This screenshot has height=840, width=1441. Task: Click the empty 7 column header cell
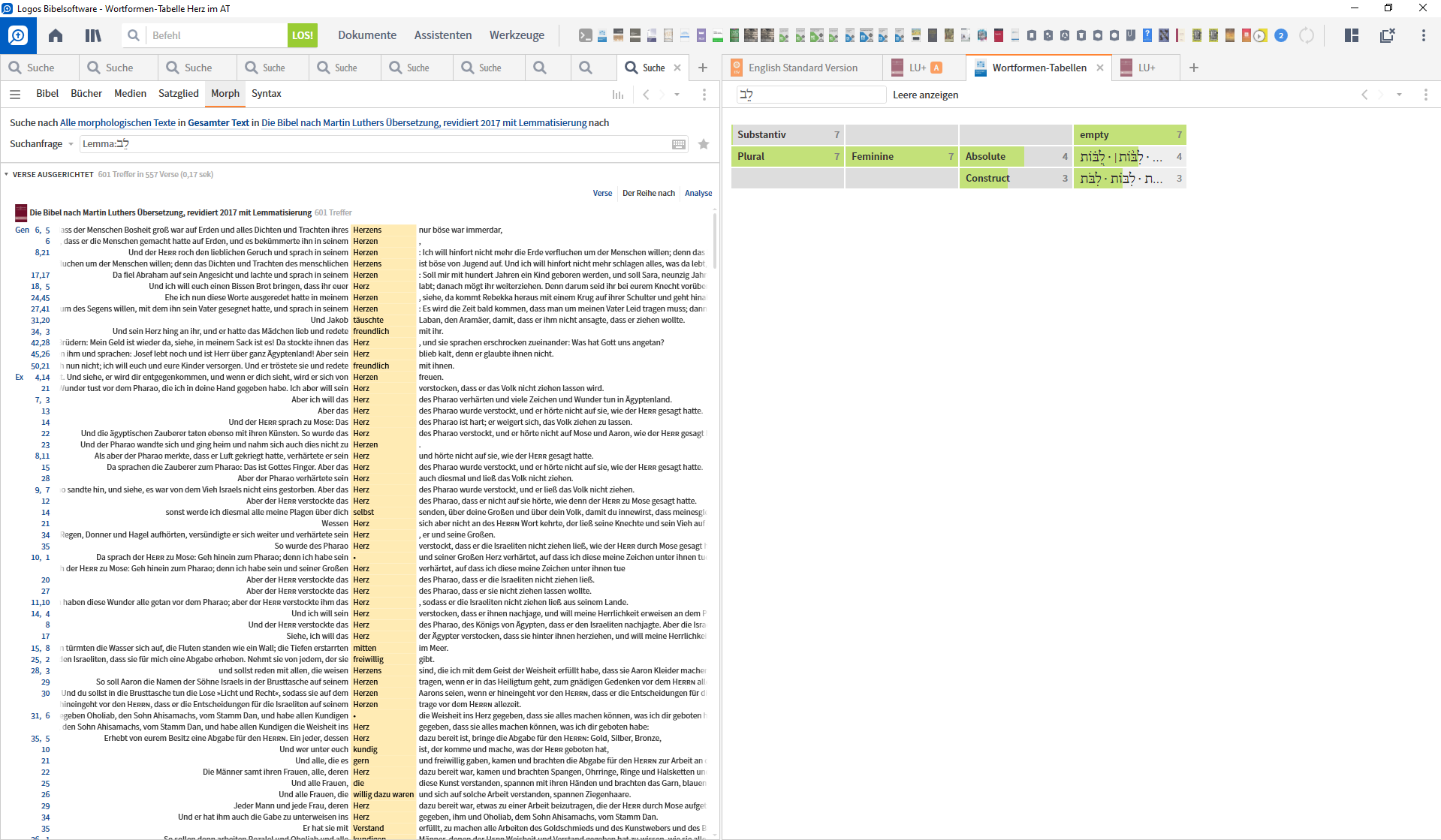pos(1129,135)
